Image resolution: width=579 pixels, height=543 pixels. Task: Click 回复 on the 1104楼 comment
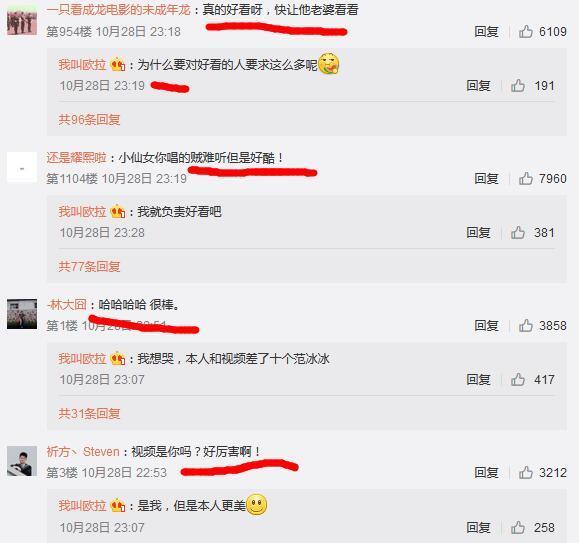click(486, 179)
